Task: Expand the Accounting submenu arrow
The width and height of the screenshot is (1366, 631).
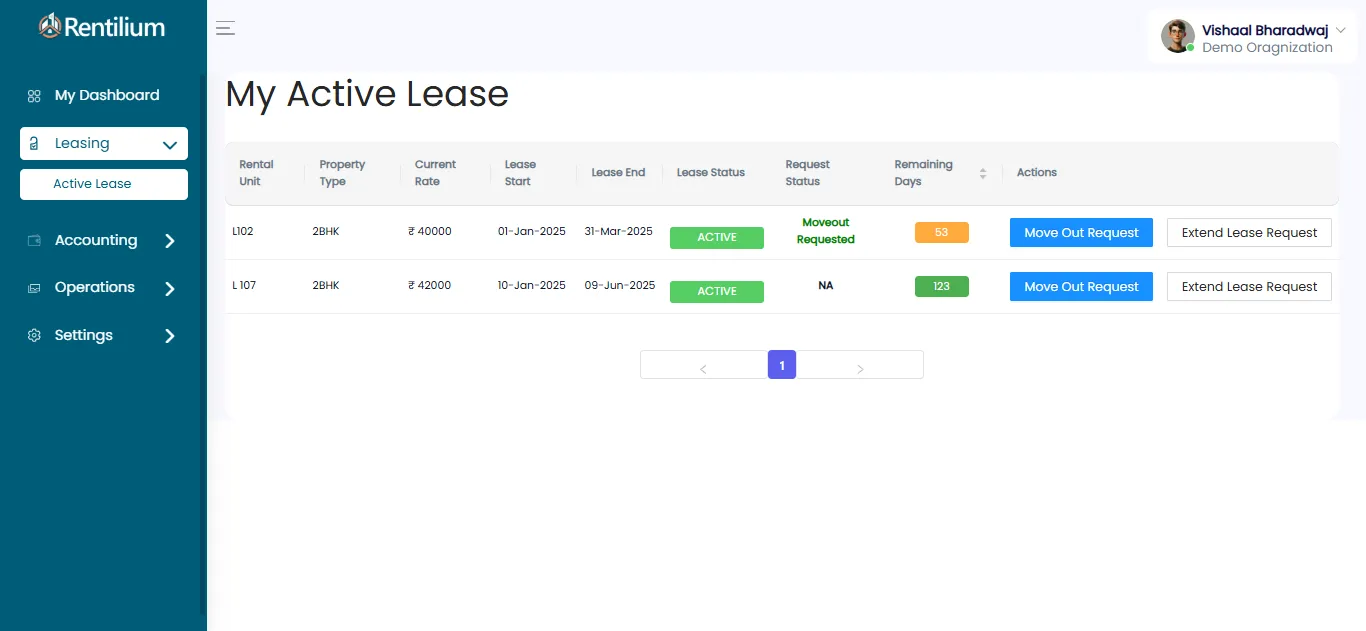Action: [x=170, y=241]
